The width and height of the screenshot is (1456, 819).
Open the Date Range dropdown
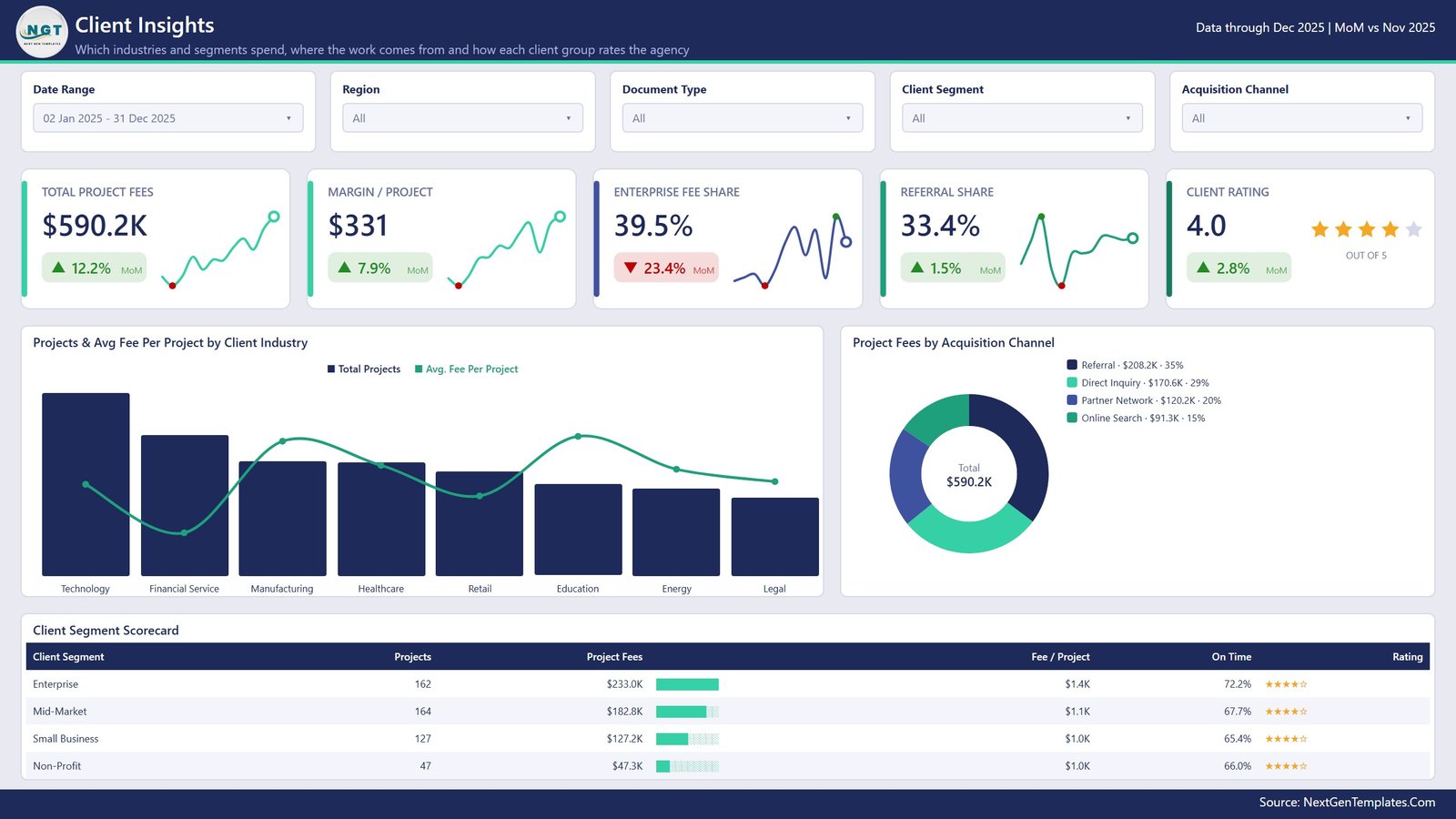pyautogui.click(x=168, y=118)
